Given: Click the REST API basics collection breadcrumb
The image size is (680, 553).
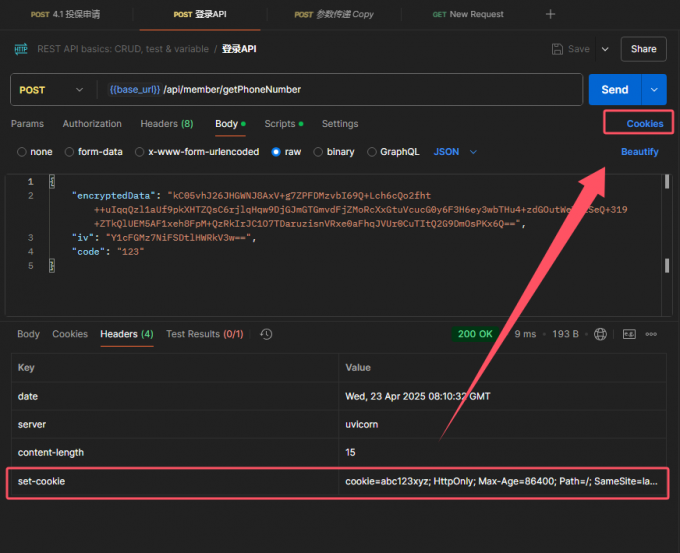Looking at the screenshot, I should click(x=123, y=49).
